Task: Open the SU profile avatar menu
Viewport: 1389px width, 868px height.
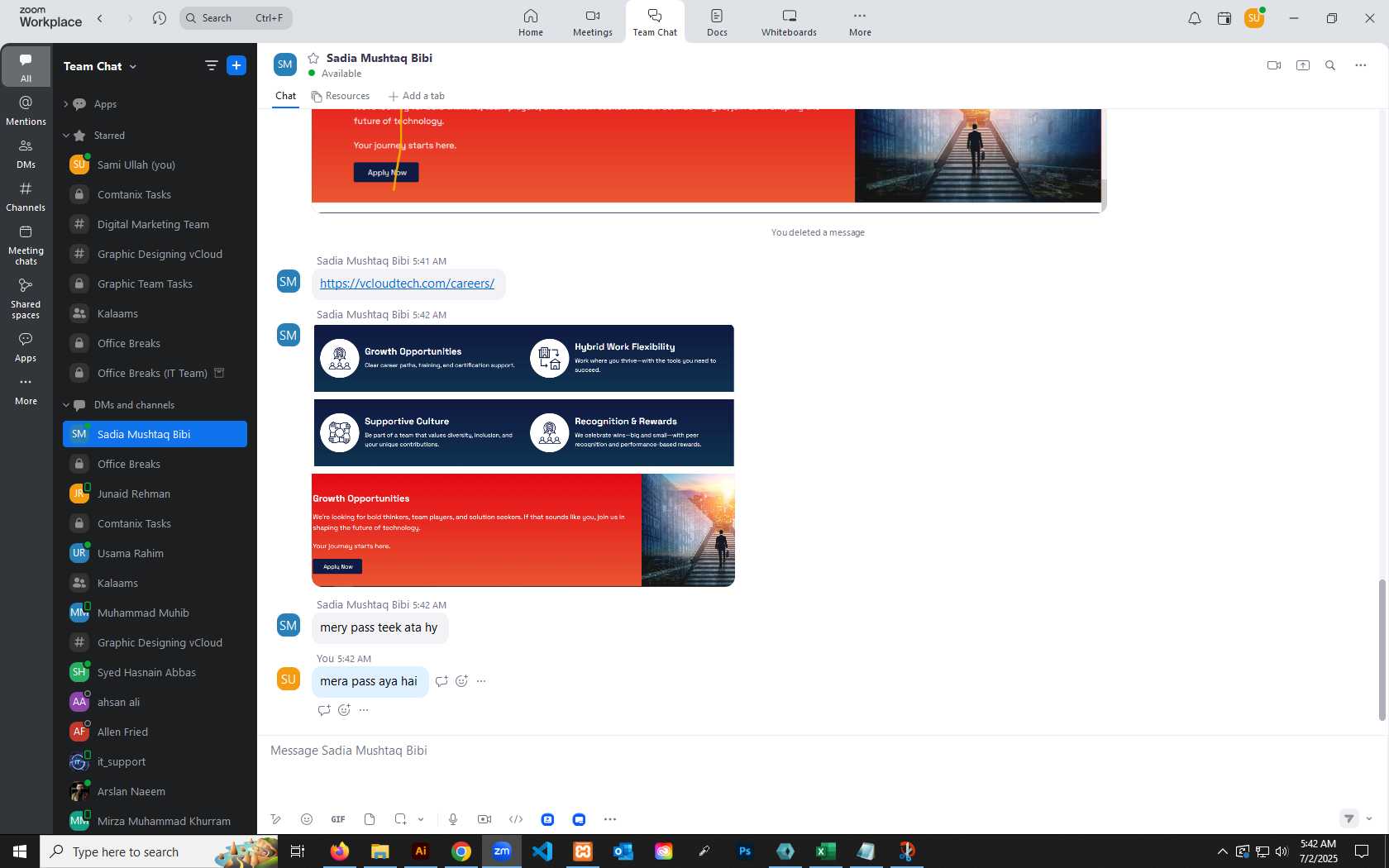Action: pyautogui.click(x=1254, y=18)
